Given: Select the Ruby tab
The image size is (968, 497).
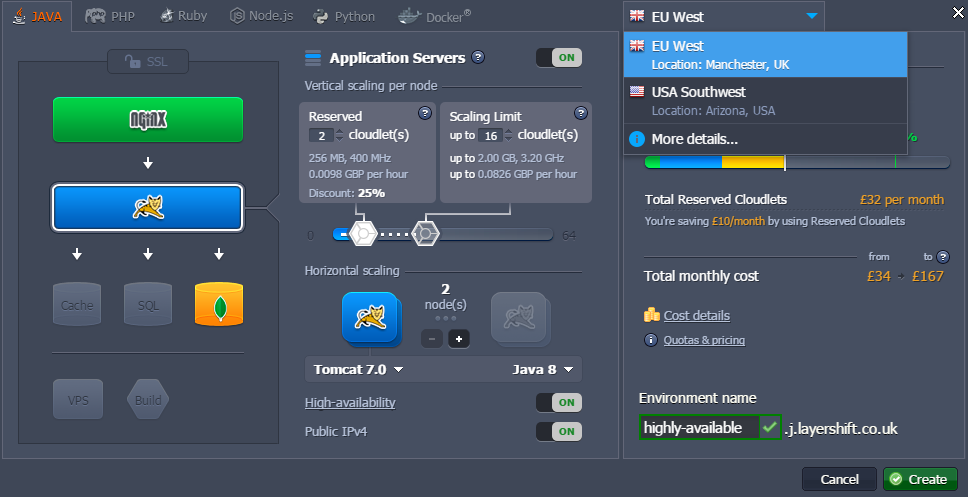Looking at the screenshot, I should point(183,16).
